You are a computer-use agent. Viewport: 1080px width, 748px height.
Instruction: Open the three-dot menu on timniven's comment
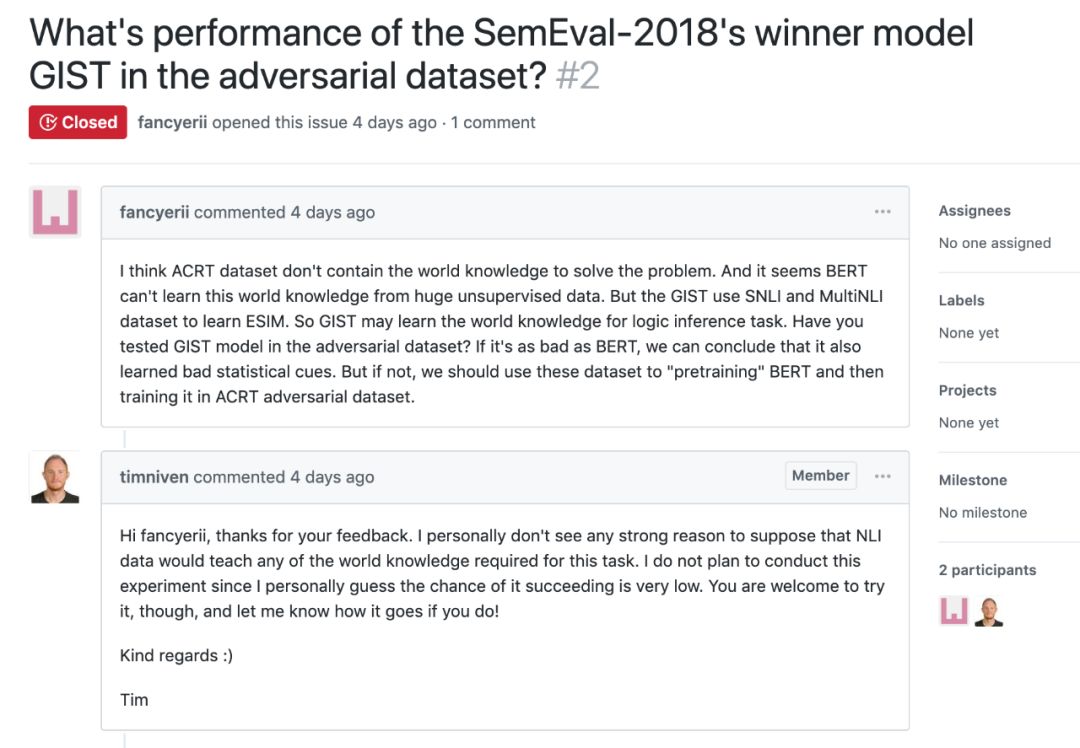(882, 476)
